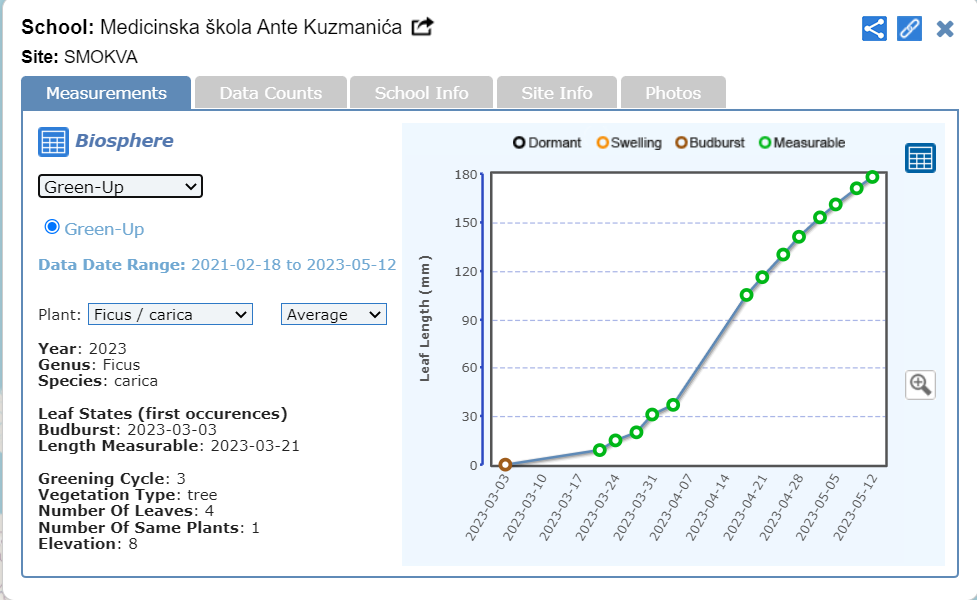Image resolution: width=977 pixels, height=600 pixels.
Task: Open the Site Info tab
Action: pyautogui.click(x=557, y=93)
